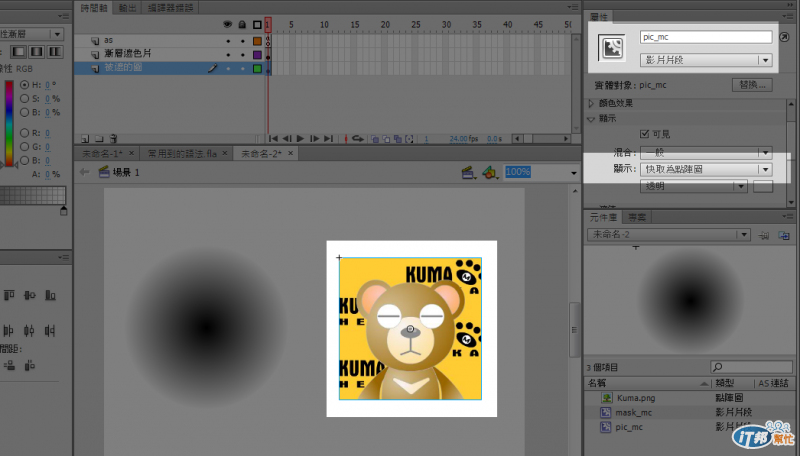The image size is (800, 456).
Task: Click align top edge icon
Action: (9, 295)
